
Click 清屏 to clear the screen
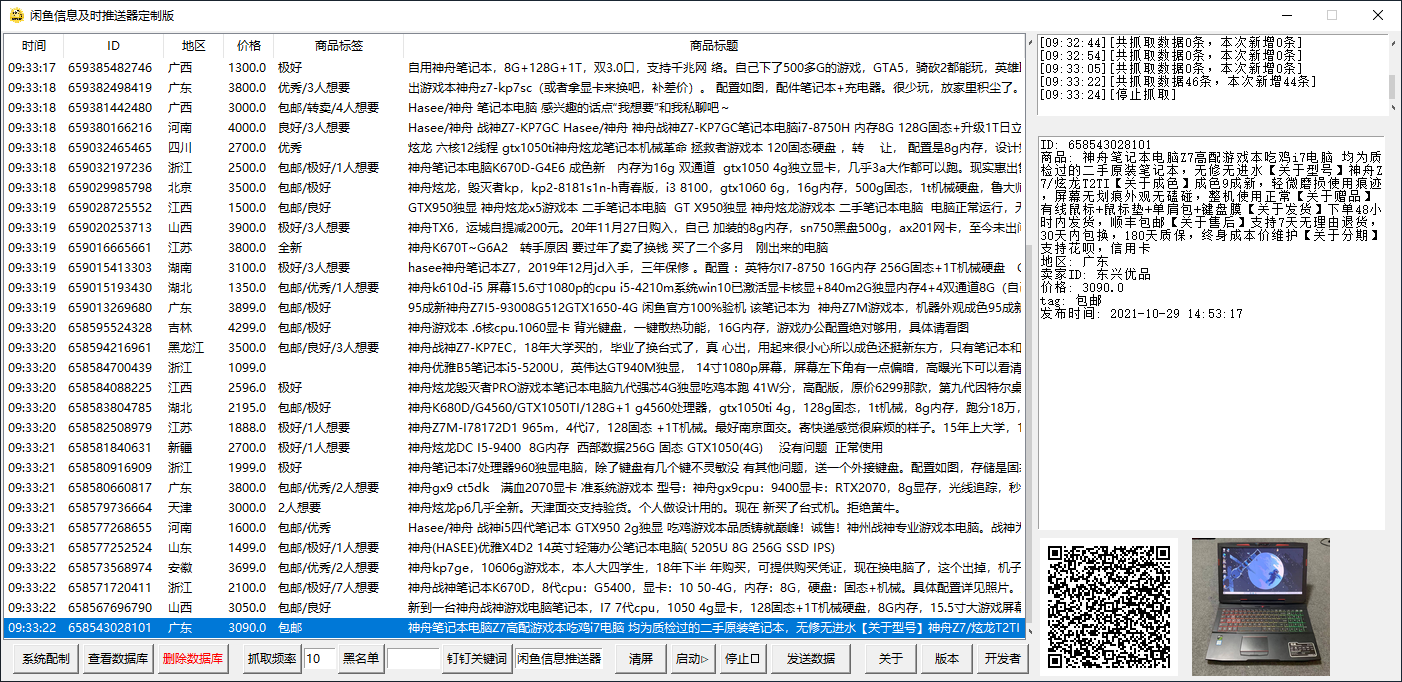point(641,659)
